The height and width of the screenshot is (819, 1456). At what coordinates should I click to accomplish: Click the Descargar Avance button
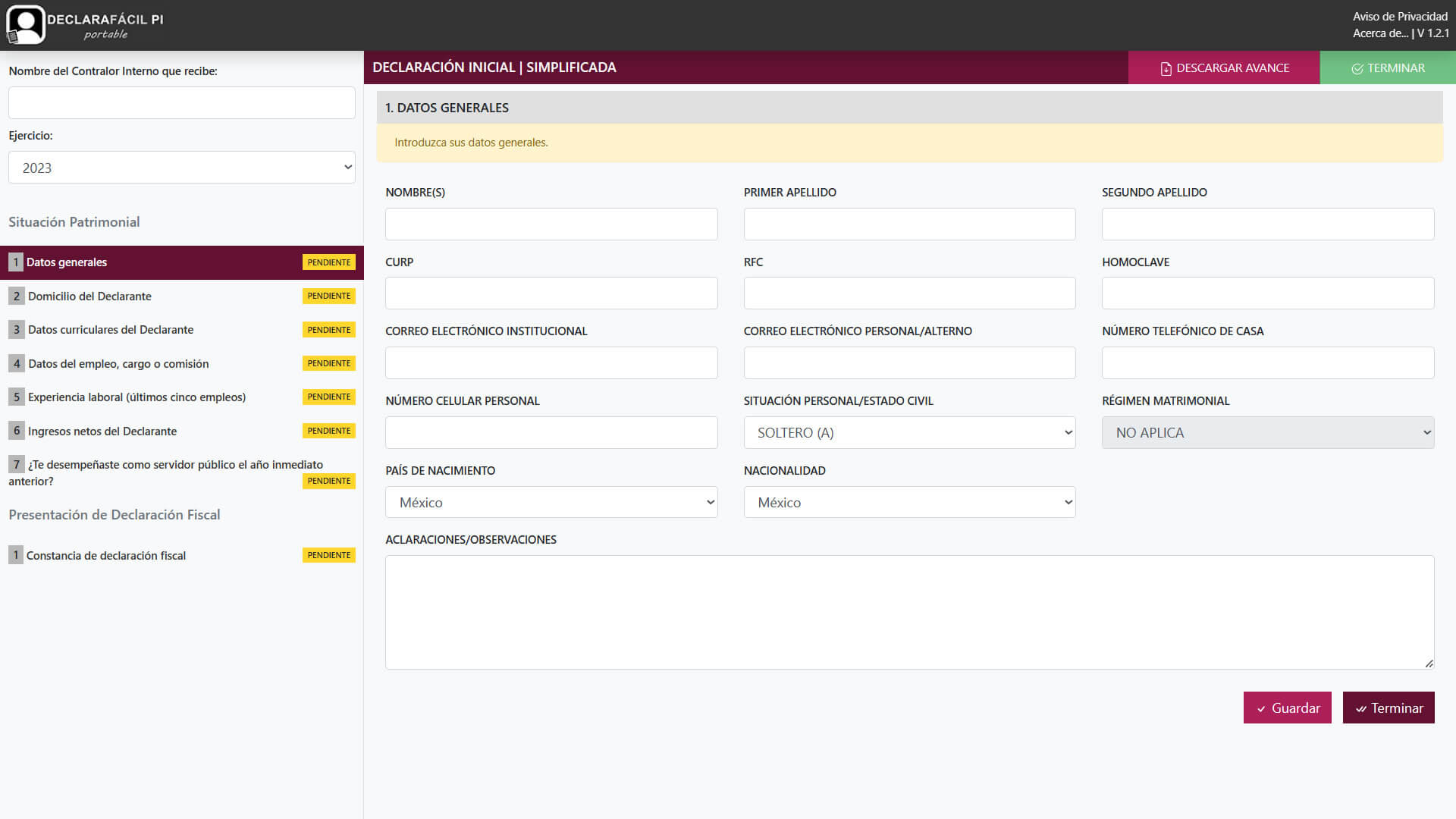click(1224, 67)
